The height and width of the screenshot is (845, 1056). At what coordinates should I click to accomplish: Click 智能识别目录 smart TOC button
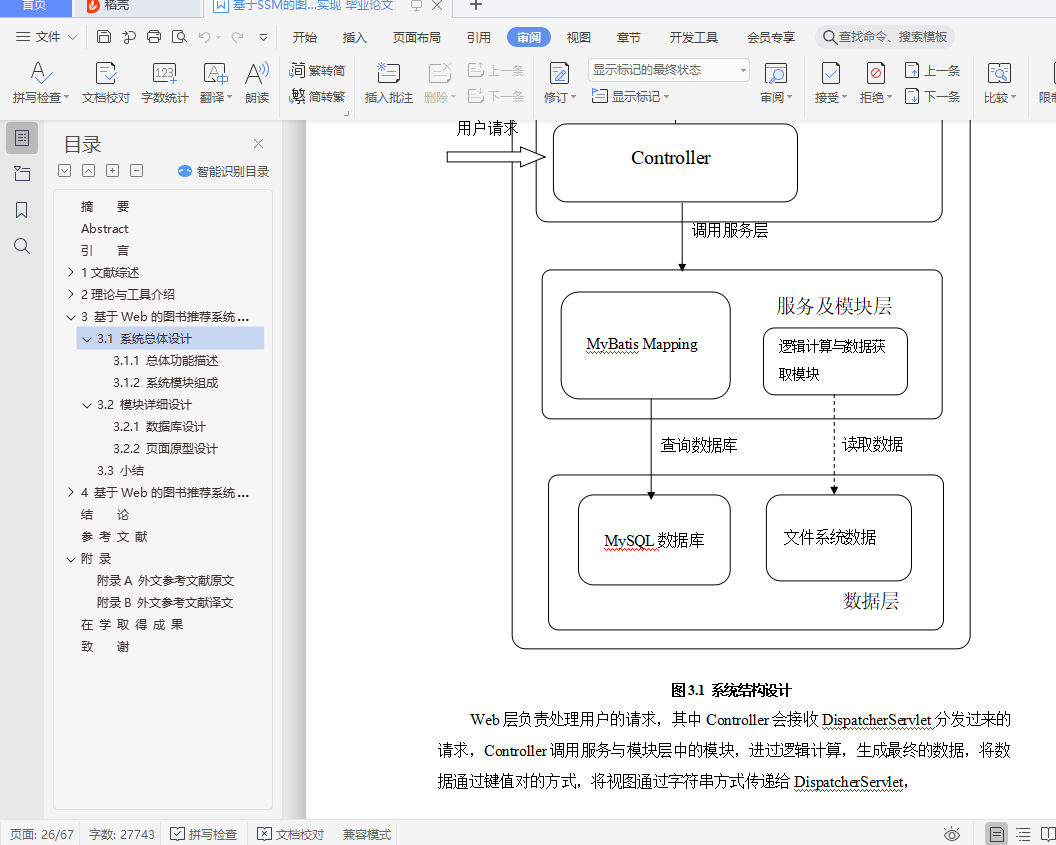click(x=224, y=171)
